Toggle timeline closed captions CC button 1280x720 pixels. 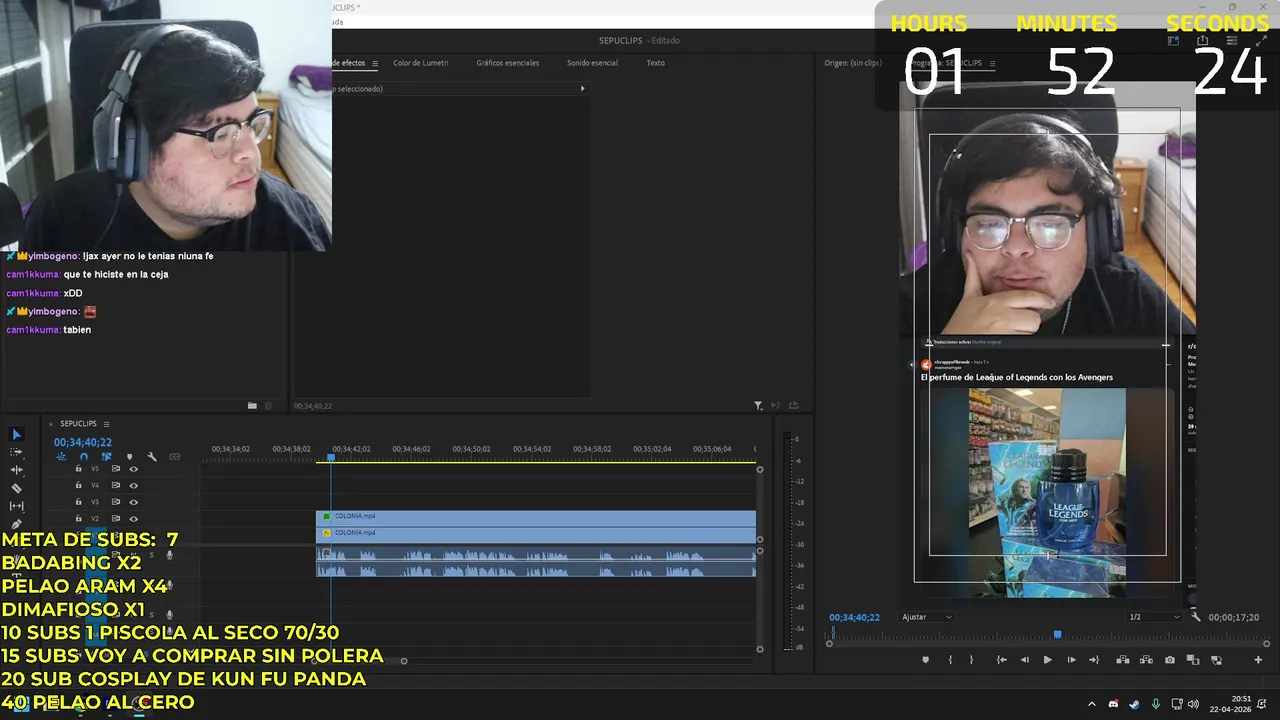pyautogui.click(x=174, y=457)
